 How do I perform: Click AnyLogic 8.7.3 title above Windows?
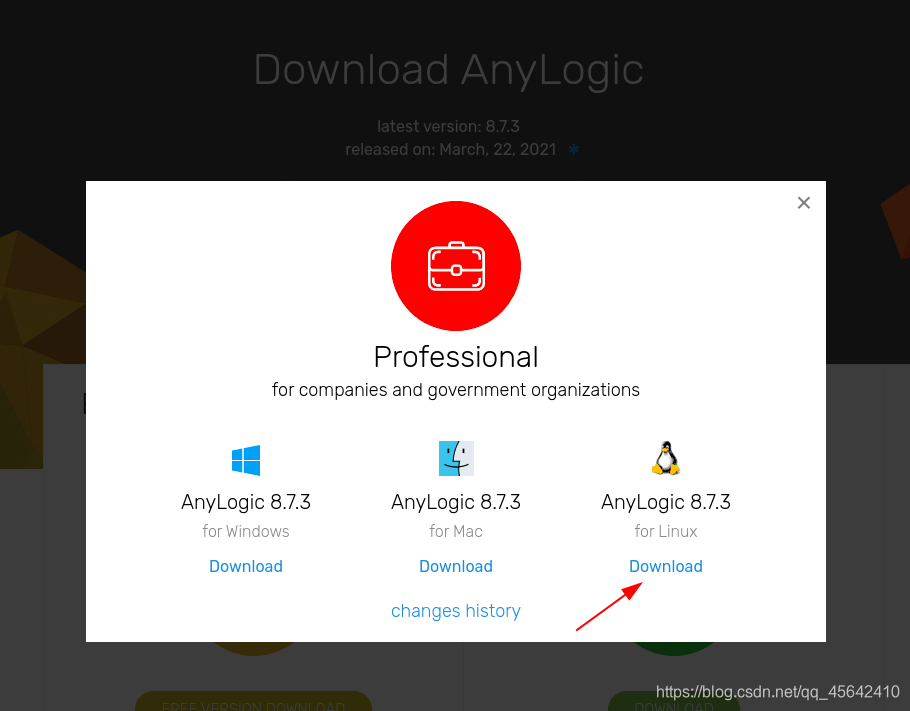pos(245,502)
